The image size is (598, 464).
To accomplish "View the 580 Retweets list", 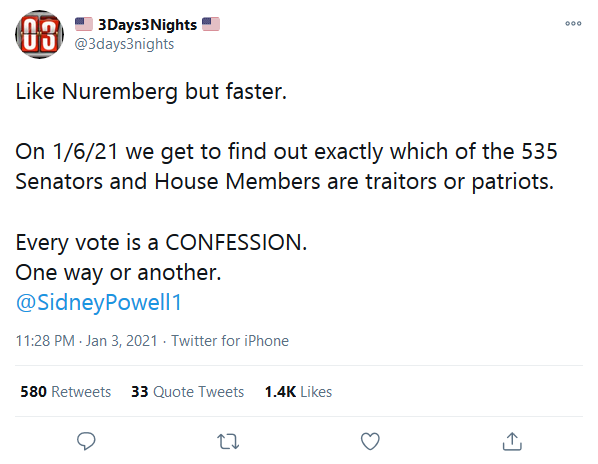I will coord(66,392).
